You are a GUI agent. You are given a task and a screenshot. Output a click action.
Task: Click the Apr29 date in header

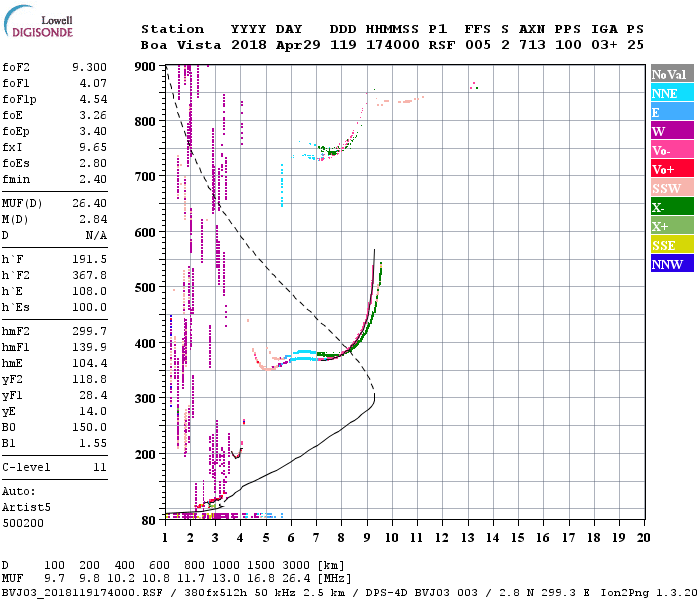click(298, 45)
